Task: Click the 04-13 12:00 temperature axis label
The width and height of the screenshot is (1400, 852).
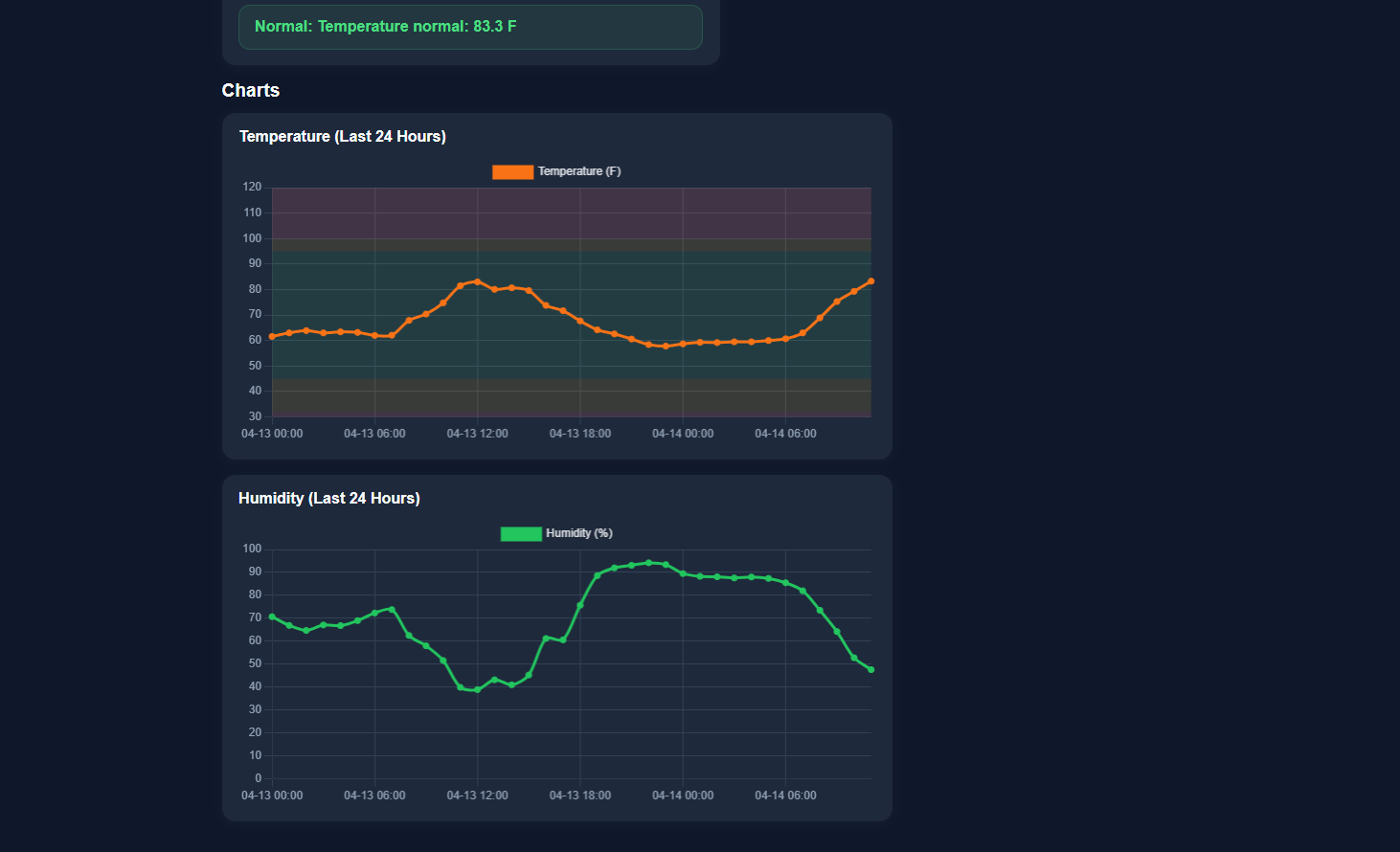Action: click(x=477, y=433)
